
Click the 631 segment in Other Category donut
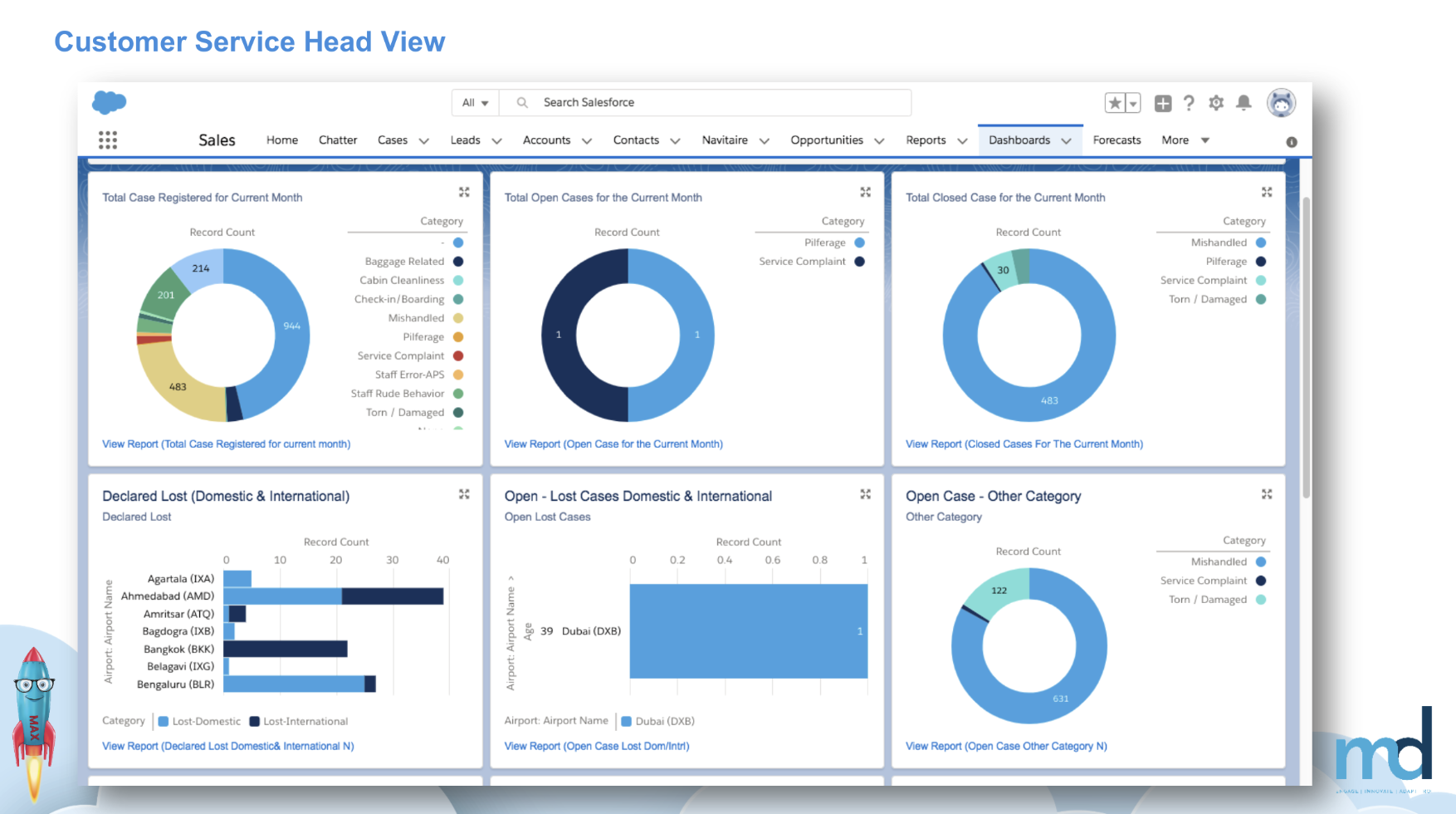(1061, 699)
